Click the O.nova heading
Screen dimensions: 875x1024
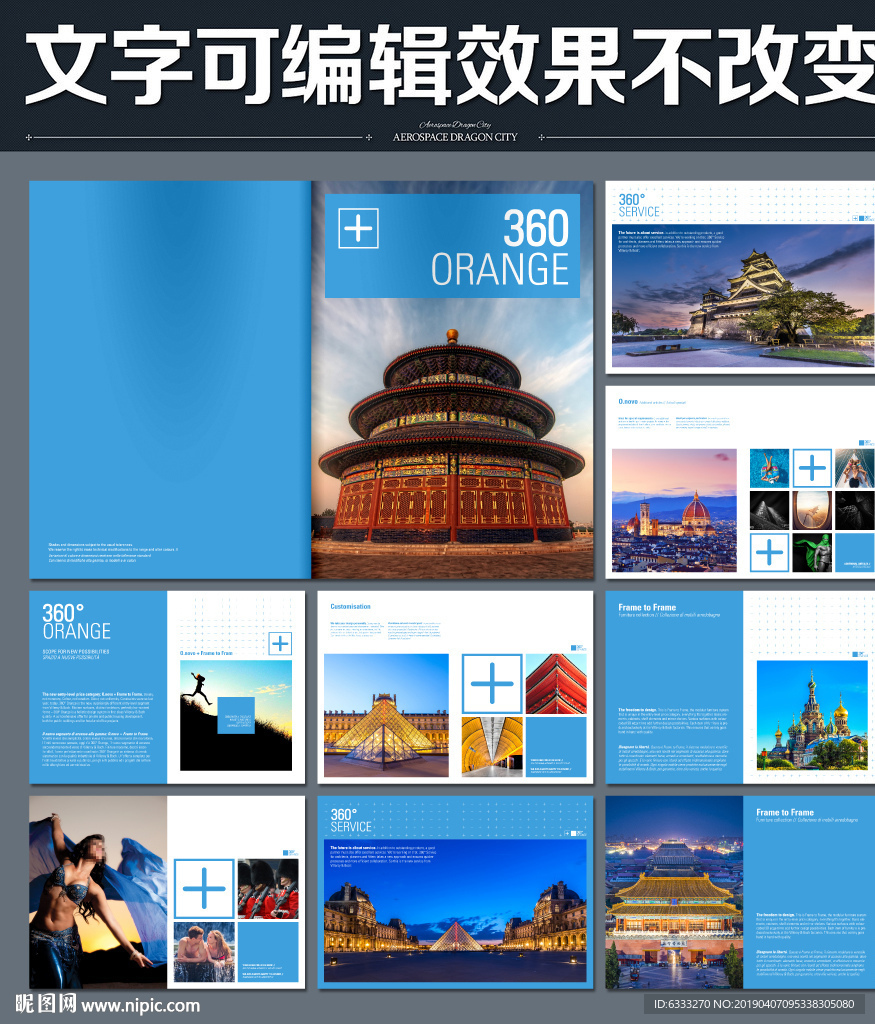click(628, 401)
